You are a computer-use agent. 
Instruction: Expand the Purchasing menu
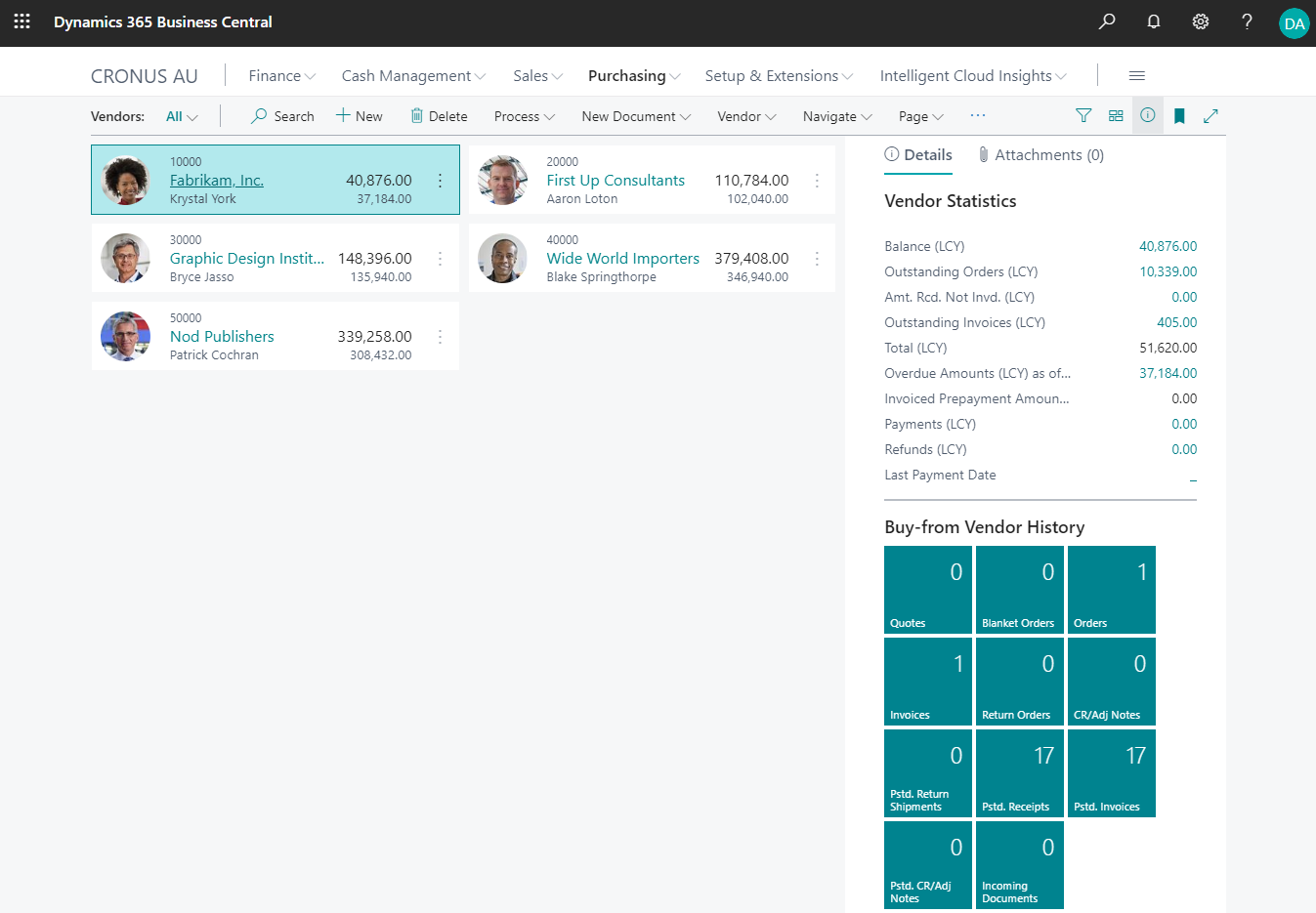pyautogui.click(x=634, y=76)
